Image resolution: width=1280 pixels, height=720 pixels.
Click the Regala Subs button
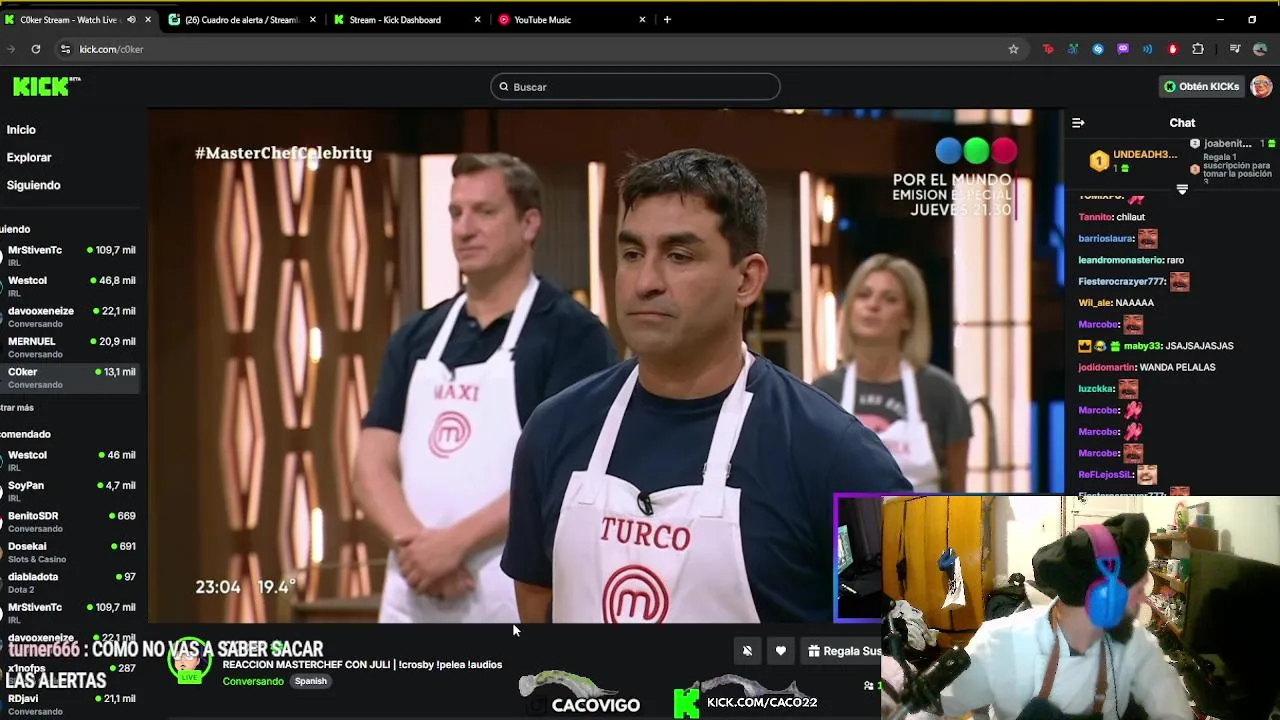[x=844, y=651]
